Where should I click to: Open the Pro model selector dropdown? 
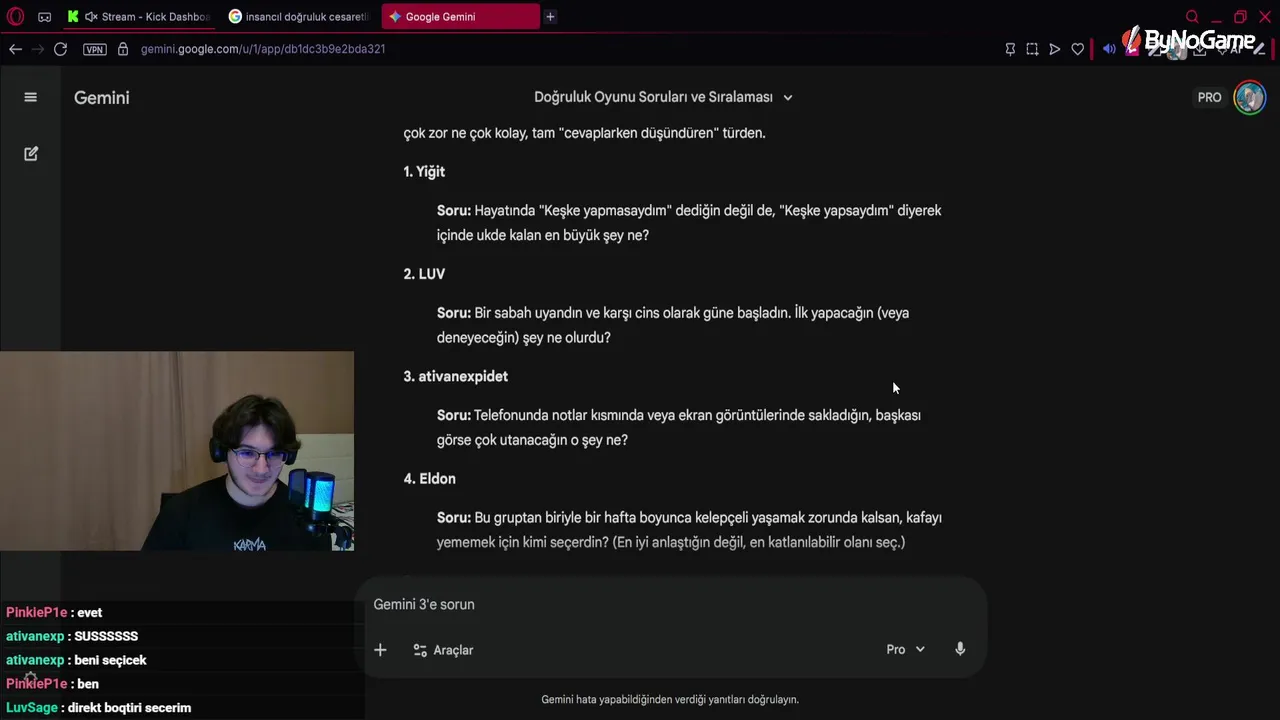click(905, 649)
